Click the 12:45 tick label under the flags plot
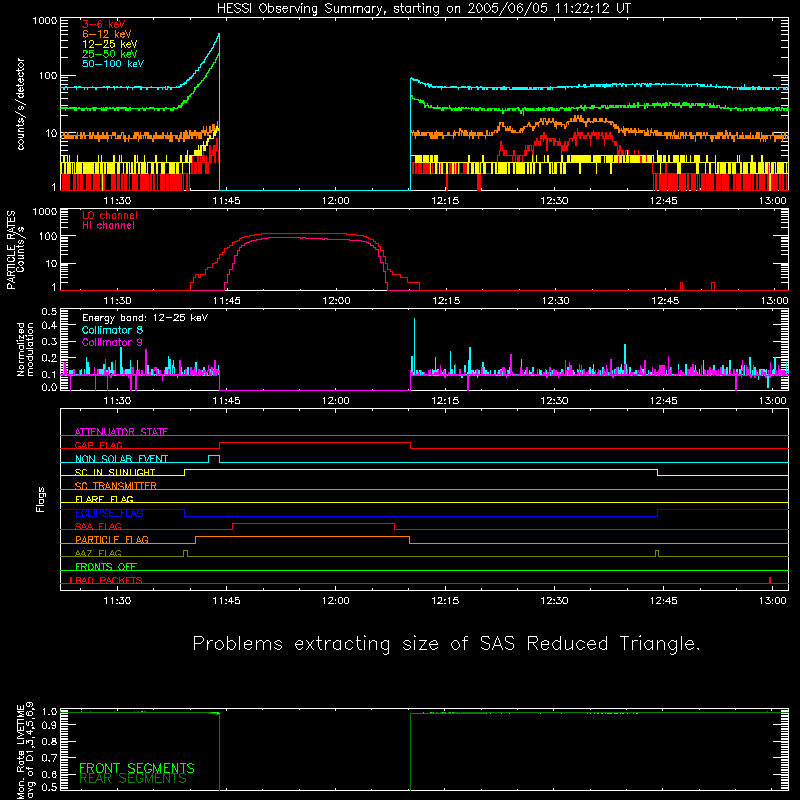Image resolution: width=800 pixels, height=800 pixels. tap(664, 601)
